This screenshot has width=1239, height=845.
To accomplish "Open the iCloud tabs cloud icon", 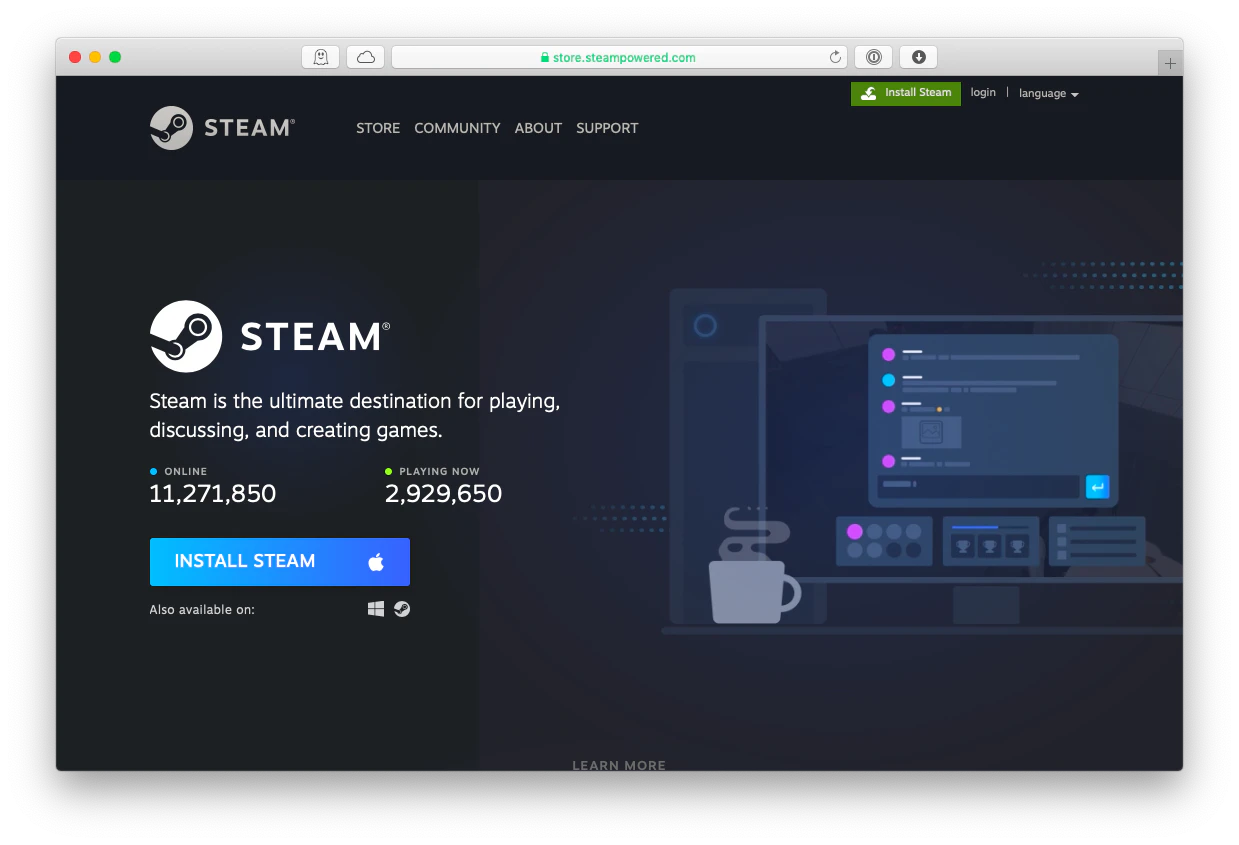I will pos(366,57).
